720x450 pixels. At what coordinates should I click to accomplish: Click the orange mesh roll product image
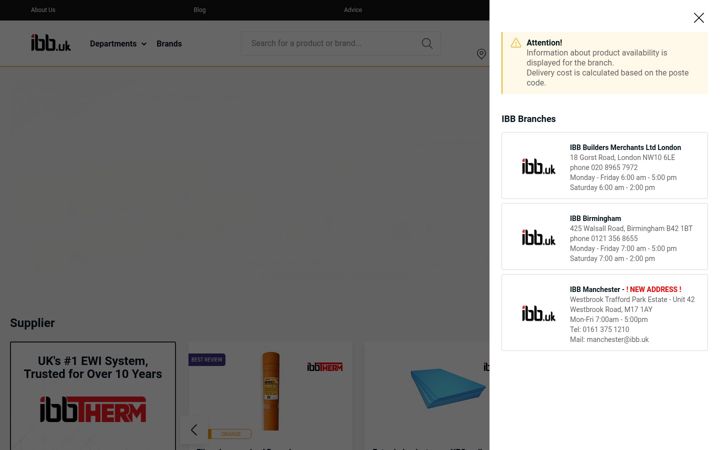pos(271,391)
